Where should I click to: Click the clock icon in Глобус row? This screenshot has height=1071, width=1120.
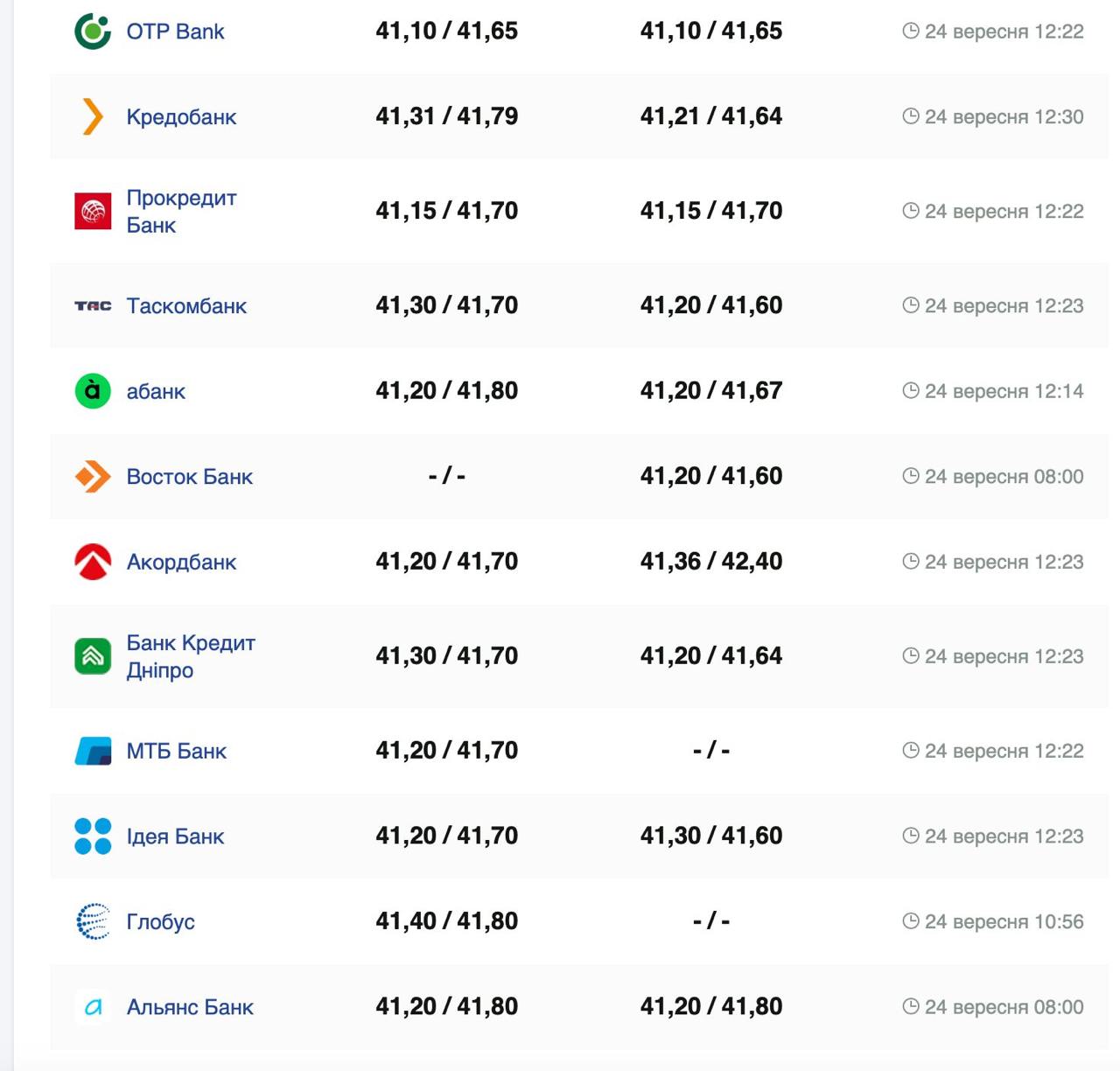point(910,920)
